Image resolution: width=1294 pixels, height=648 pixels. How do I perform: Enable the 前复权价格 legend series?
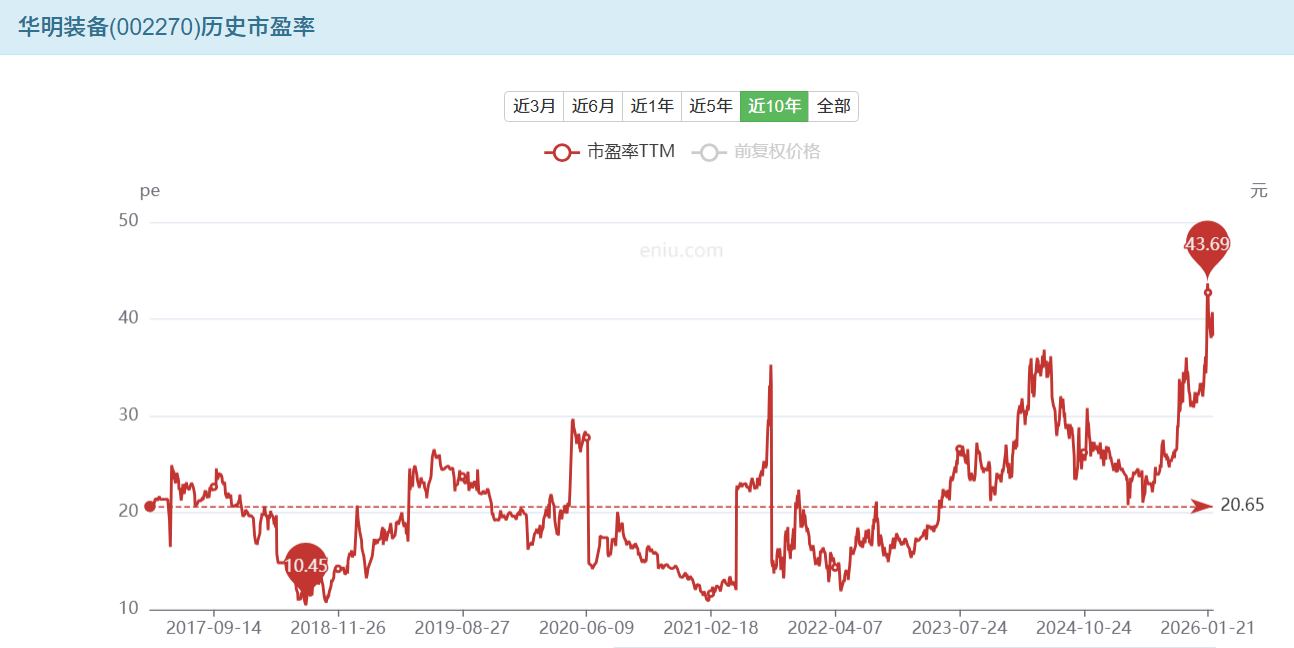[x=756, y=152]
